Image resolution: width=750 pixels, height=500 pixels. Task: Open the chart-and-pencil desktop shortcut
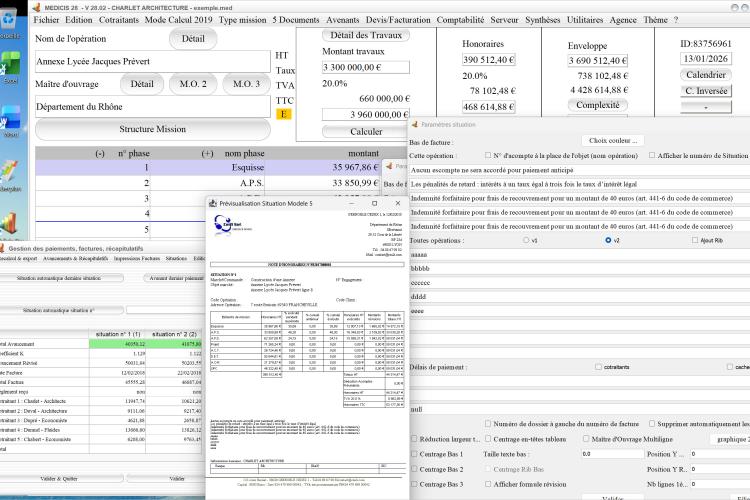(x=10, y=175)
